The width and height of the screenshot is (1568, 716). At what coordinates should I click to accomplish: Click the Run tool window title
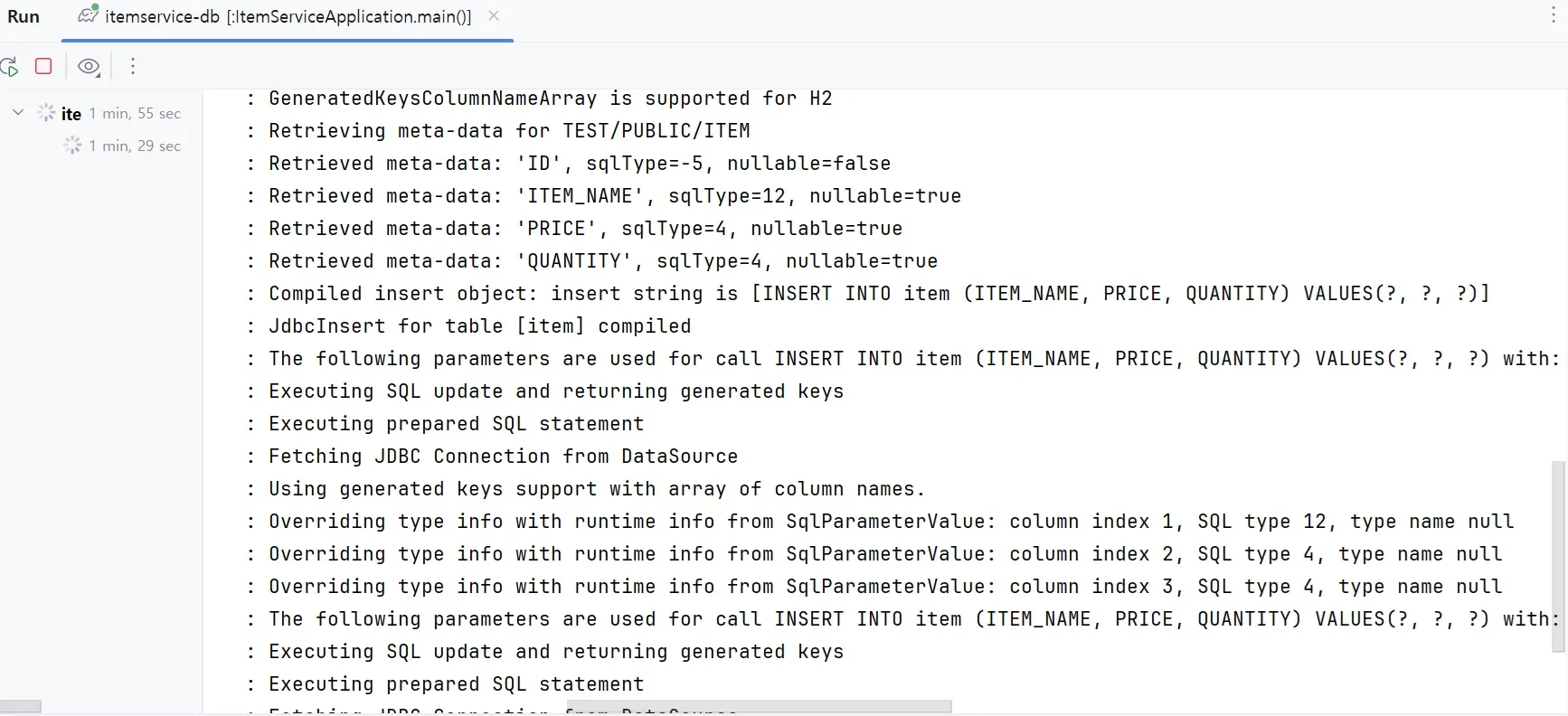(24, 16)
